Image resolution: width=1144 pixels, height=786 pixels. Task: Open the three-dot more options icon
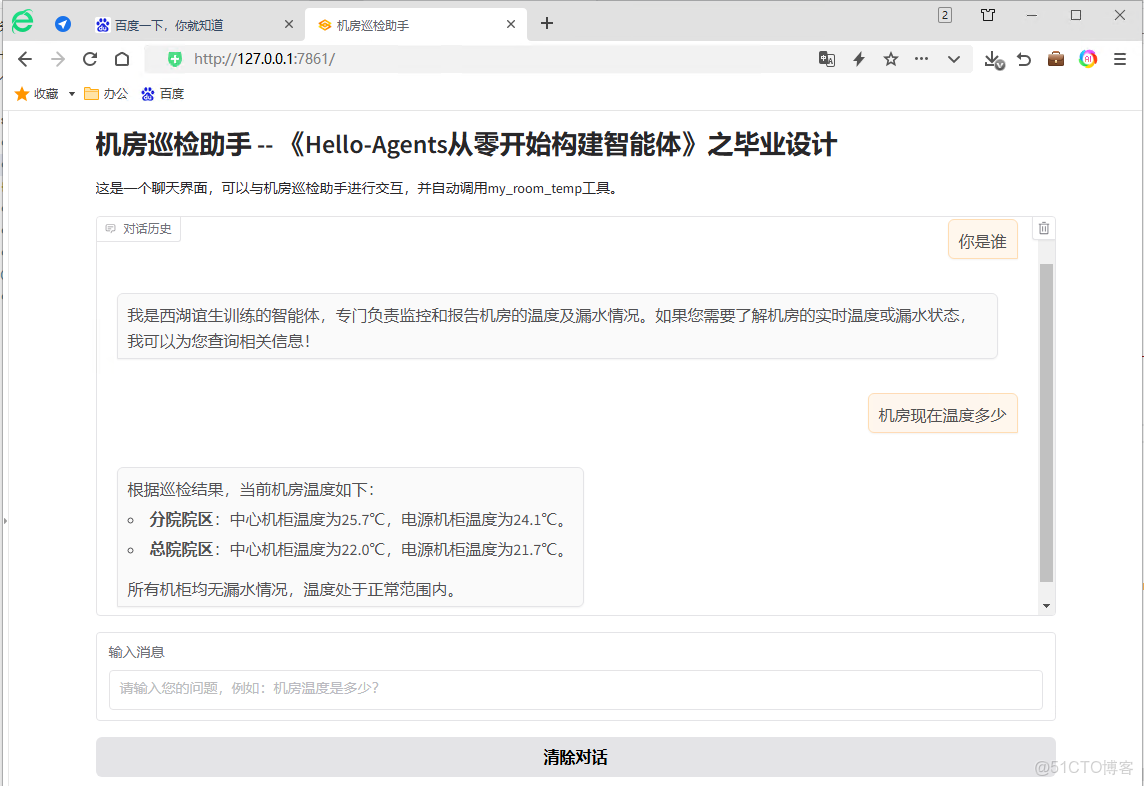point(921,59)
